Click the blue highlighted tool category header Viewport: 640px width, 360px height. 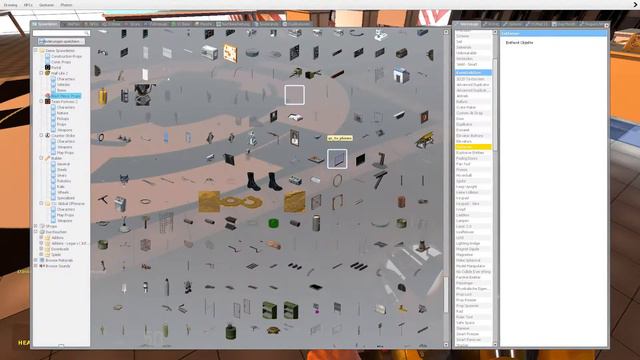pos(473,72)
